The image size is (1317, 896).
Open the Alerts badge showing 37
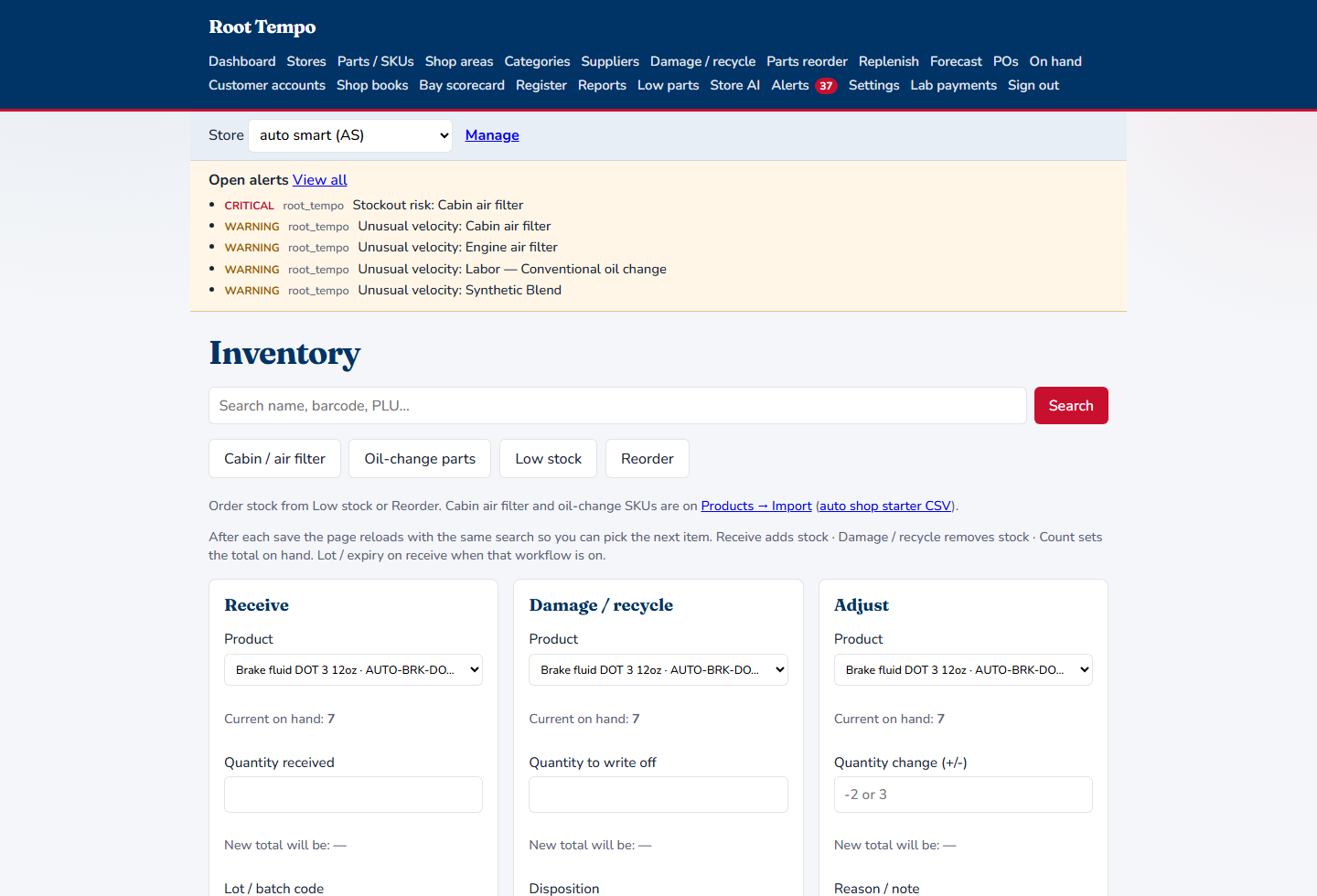pyautogui.click(x=826, y=86)
